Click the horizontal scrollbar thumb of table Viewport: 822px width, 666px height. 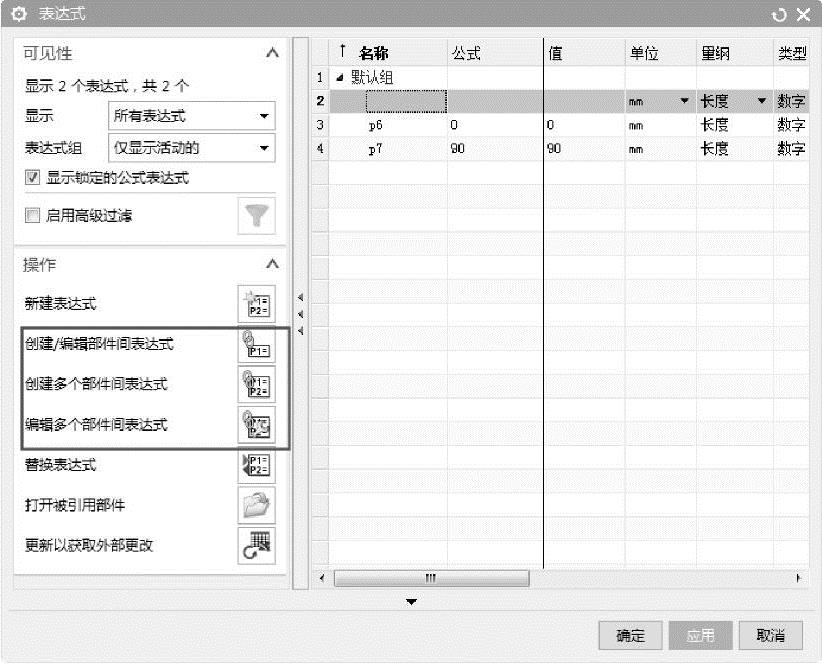(431, 578)
